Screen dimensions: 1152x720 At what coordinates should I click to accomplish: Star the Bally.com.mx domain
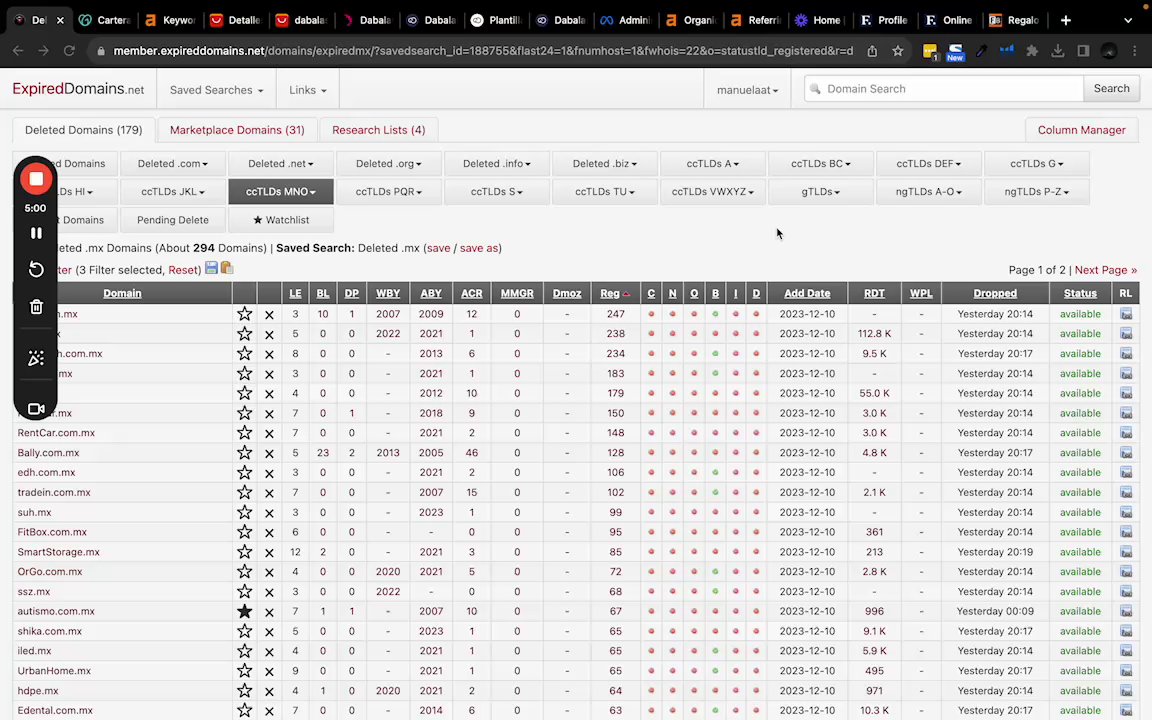pyautogui.click(x=245, y=453)
